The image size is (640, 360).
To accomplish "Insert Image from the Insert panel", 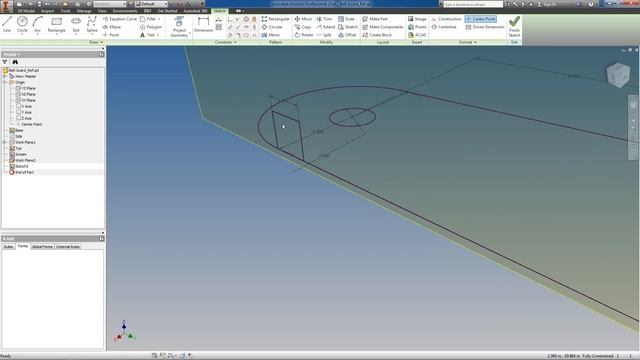I will (x=417, y=19).
